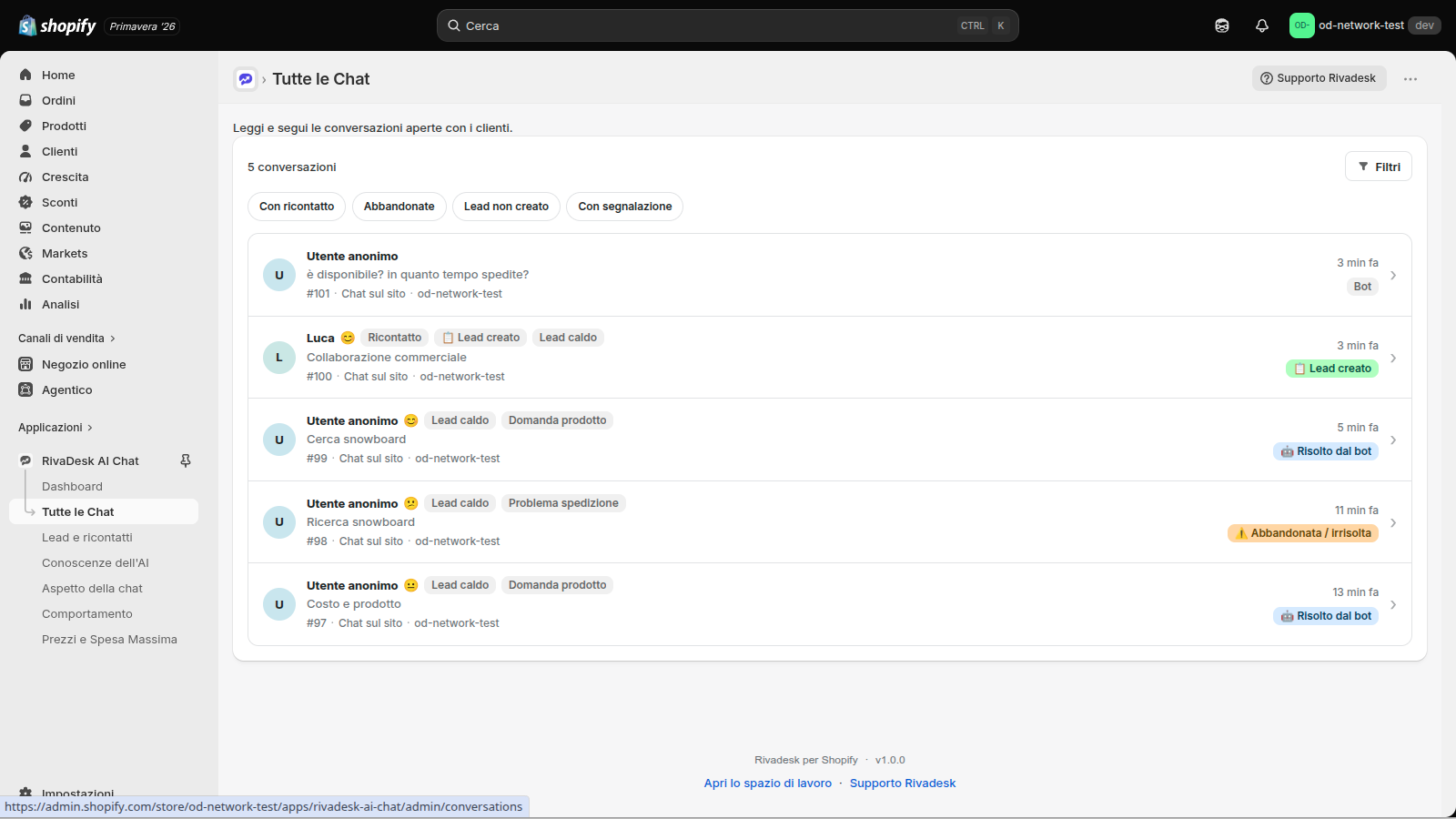The width and height of the screenshot is (1456, 819).
Task: Open Aspetto della chat page
Action: (92, 588)
